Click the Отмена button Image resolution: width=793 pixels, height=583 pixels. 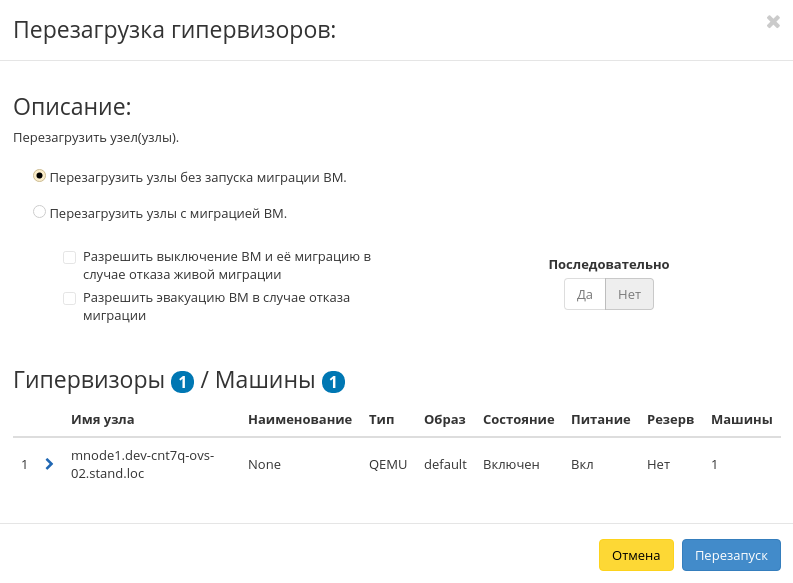636,555
